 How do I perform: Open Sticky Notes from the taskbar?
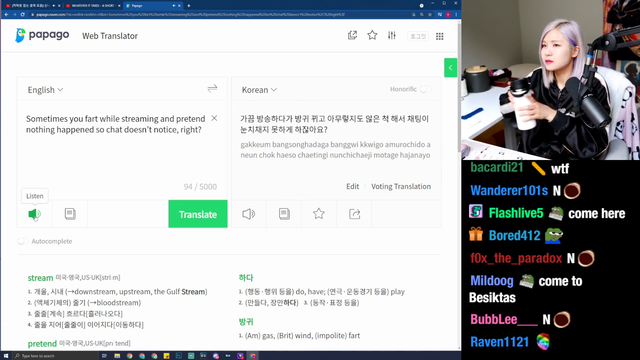click(167, 356)
